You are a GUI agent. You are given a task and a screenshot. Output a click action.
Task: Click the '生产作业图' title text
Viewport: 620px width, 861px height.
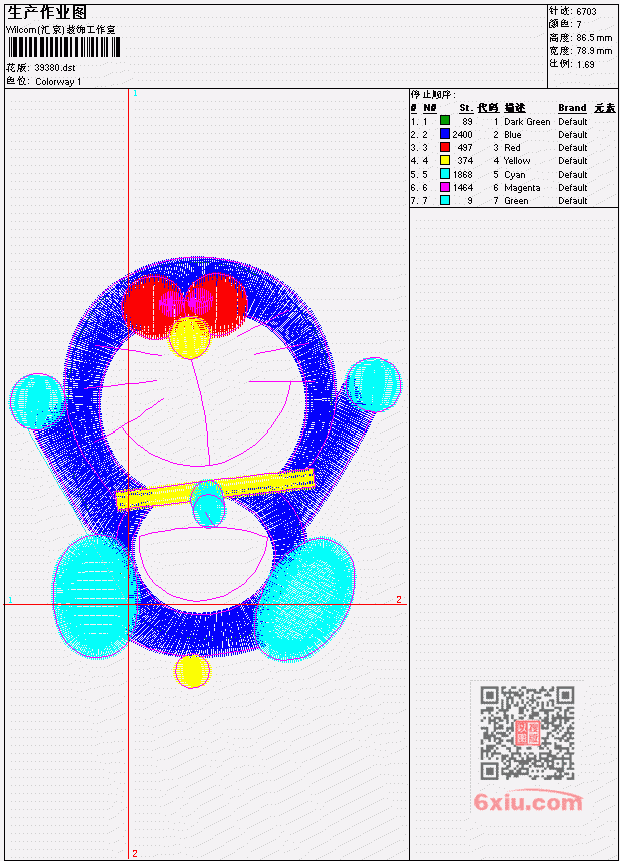coord(47,12)
